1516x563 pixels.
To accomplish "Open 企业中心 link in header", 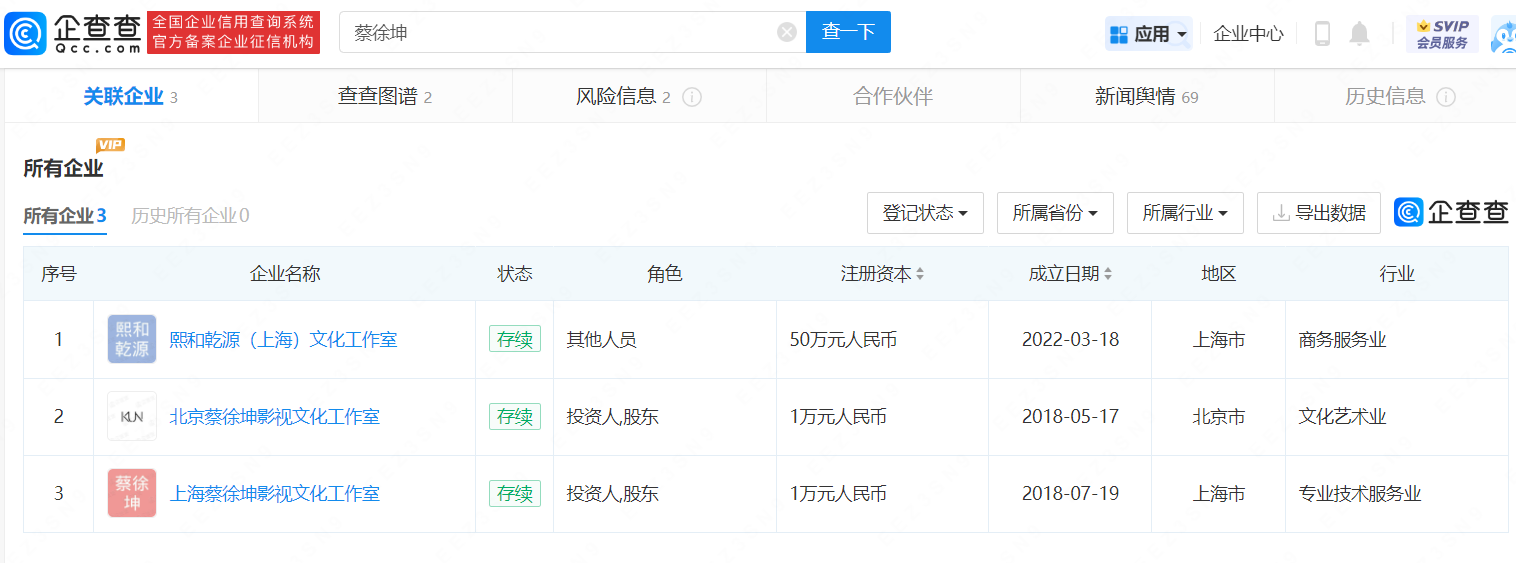I will click(1248, 34).
